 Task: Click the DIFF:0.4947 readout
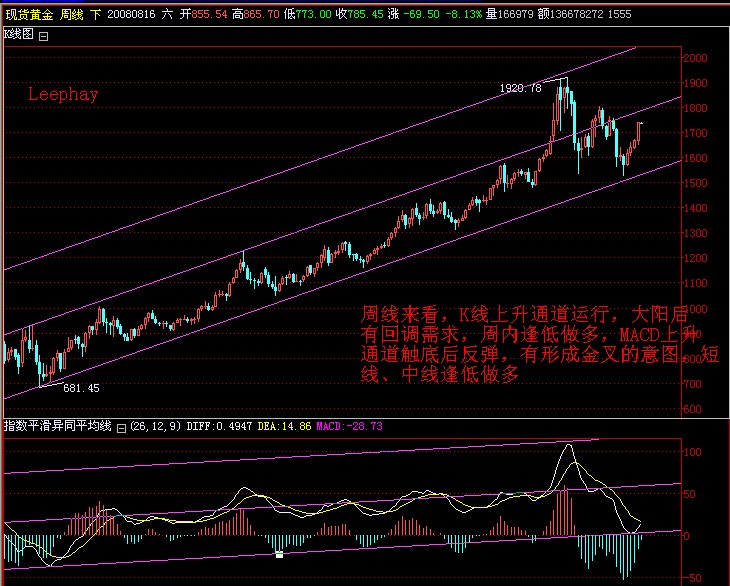(x=219, y=426)
